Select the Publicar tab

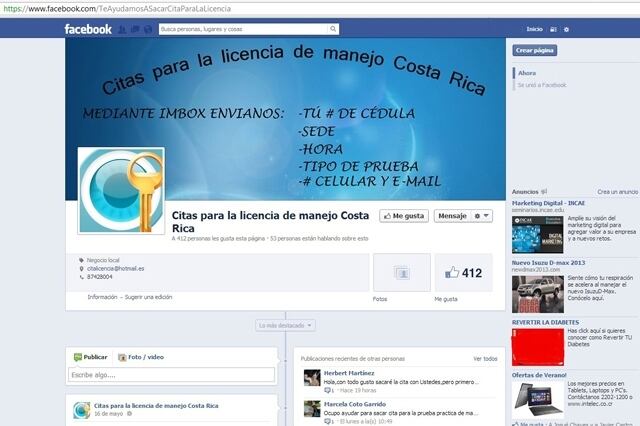91,357
